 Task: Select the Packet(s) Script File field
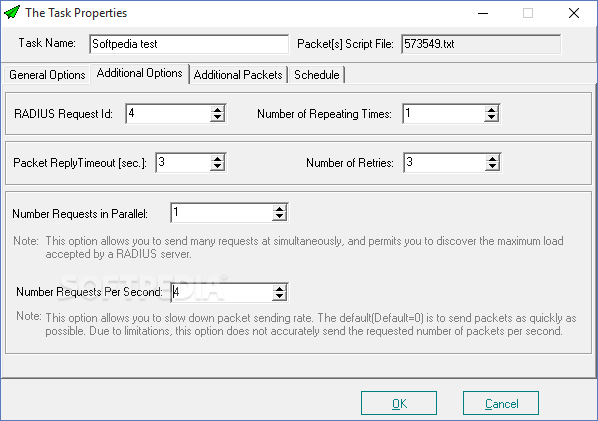pos(481,44)
